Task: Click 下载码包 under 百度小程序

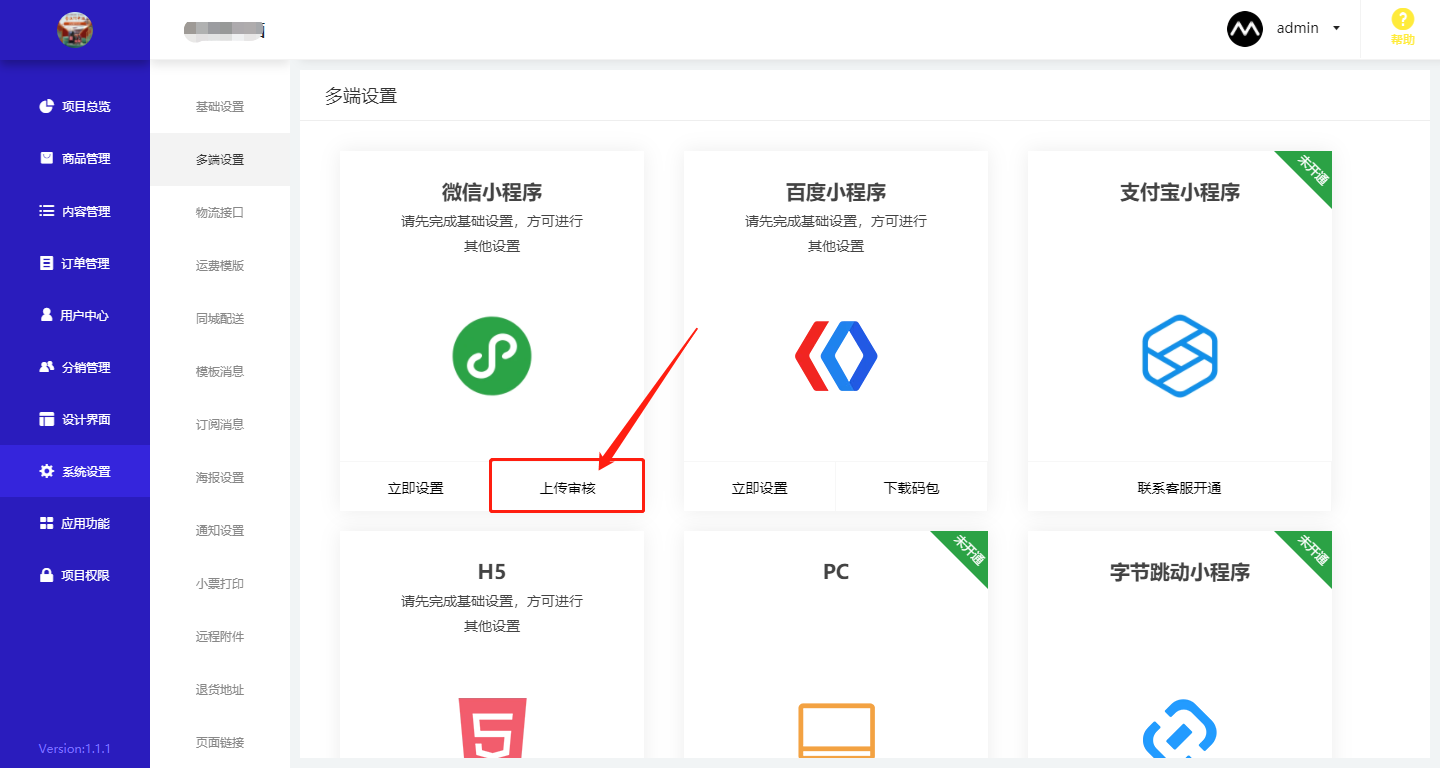Action: [x=911, y=488]
